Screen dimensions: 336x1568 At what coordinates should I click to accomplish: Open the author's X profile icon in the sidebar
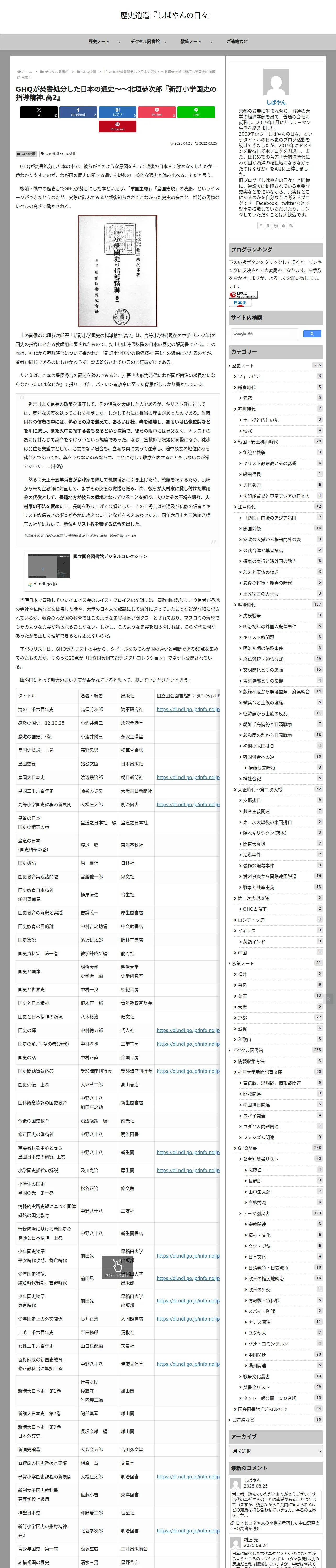click(261, 225)
